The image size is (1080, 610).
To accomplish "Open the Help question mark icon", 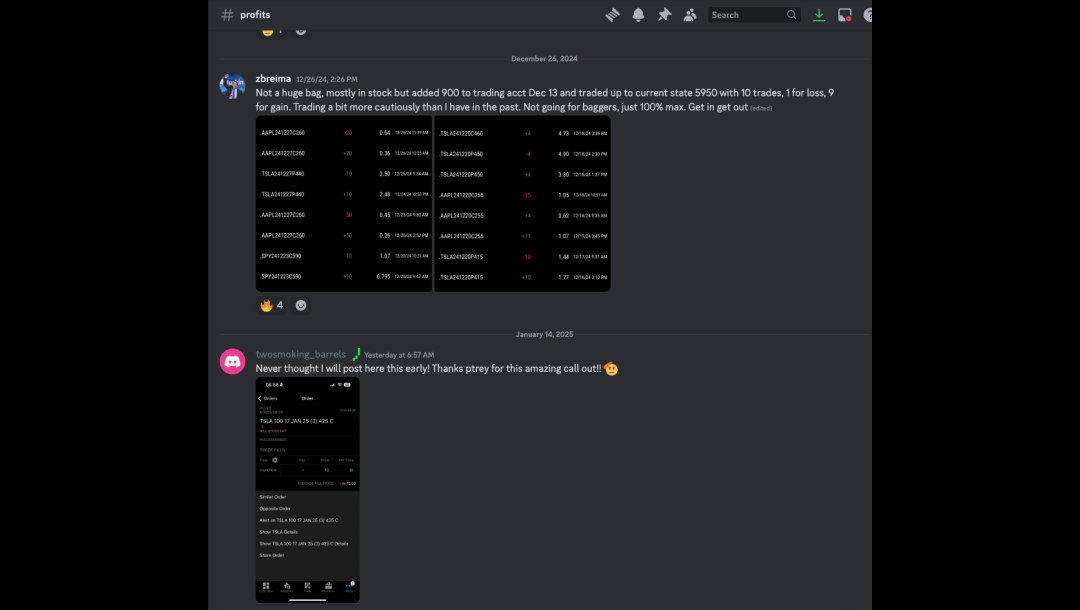I will pyautogui.click(x=868, y=14).
